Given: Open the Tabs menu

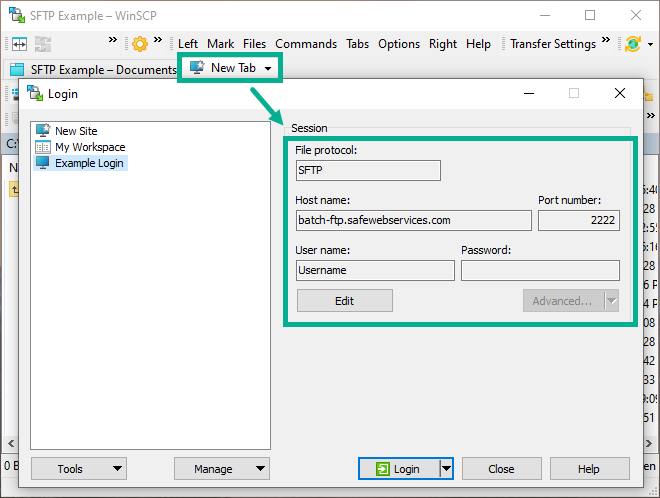Looking at the screenshot, I should tap(357, 44).
